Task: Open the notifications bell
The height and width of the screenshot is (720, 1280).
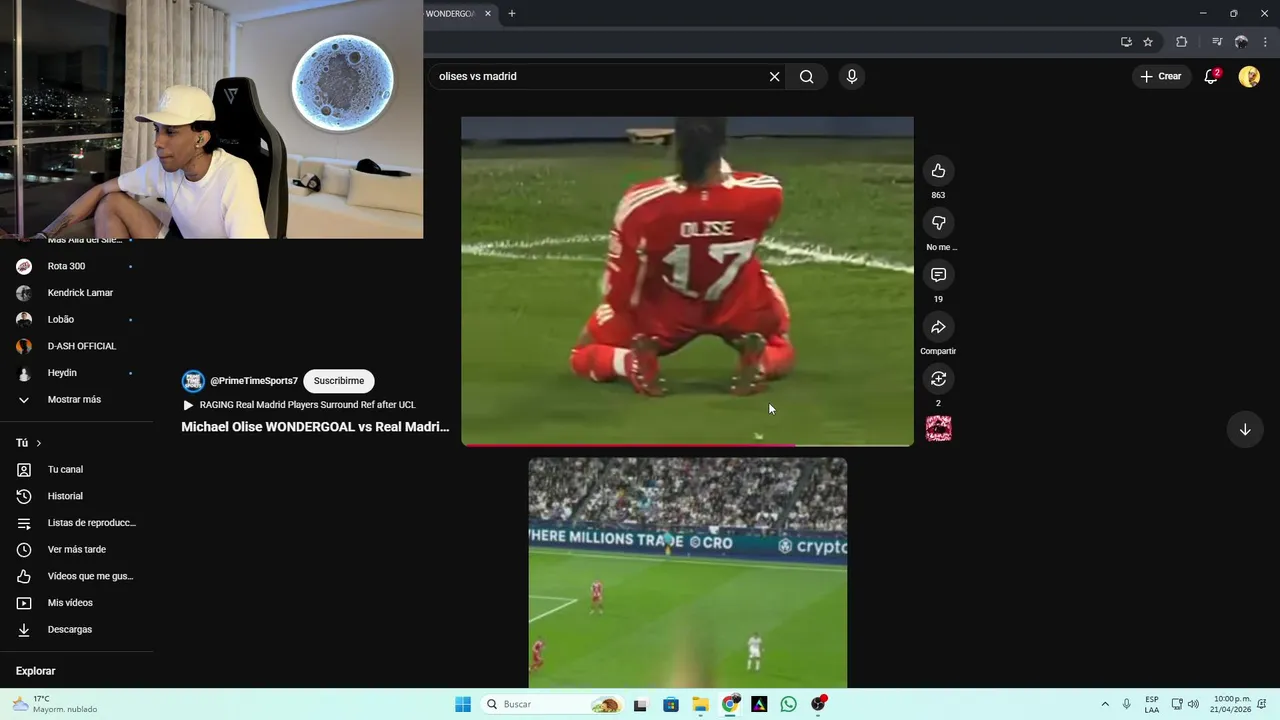Action: click(x=1211, y=76)
